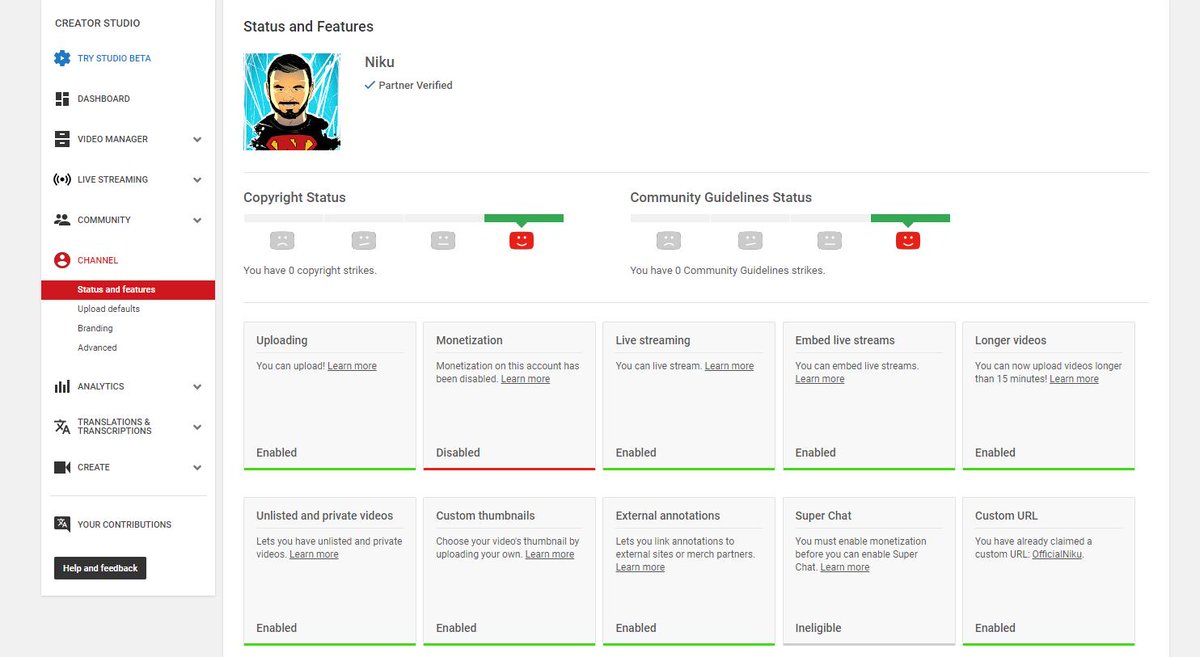Viewport: 1200px width, 657px height.
Task: Click the Enabled status in Custom URL card
Action: tap(995, 628)
